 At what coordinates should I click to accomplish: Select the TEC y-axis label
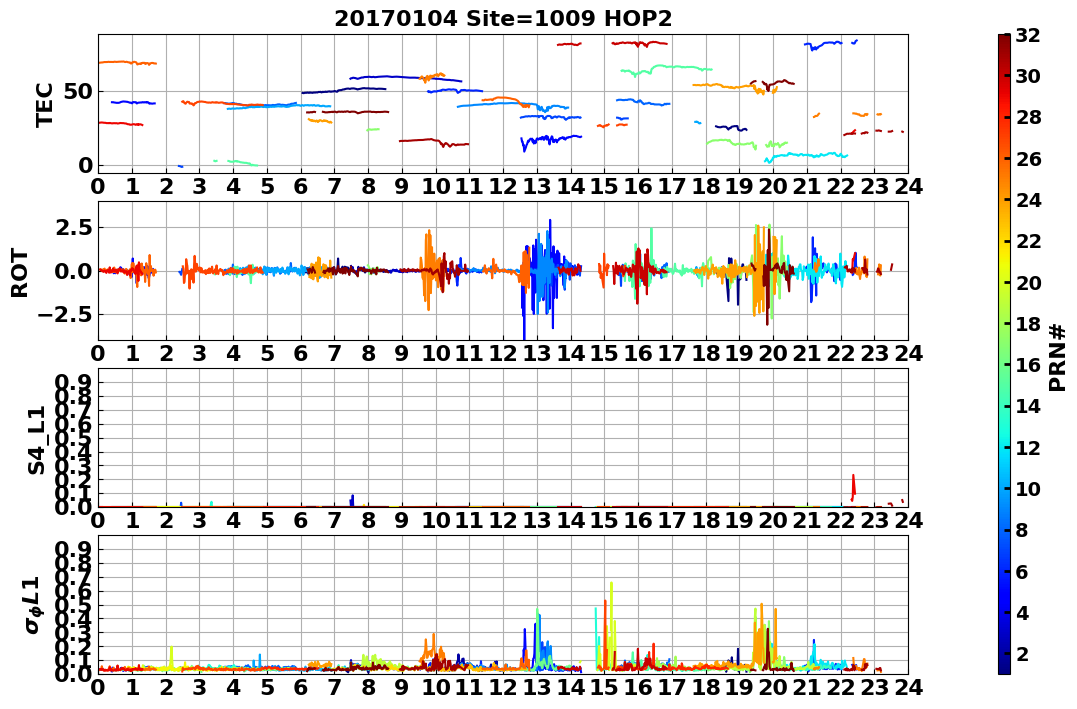[45, 104]
